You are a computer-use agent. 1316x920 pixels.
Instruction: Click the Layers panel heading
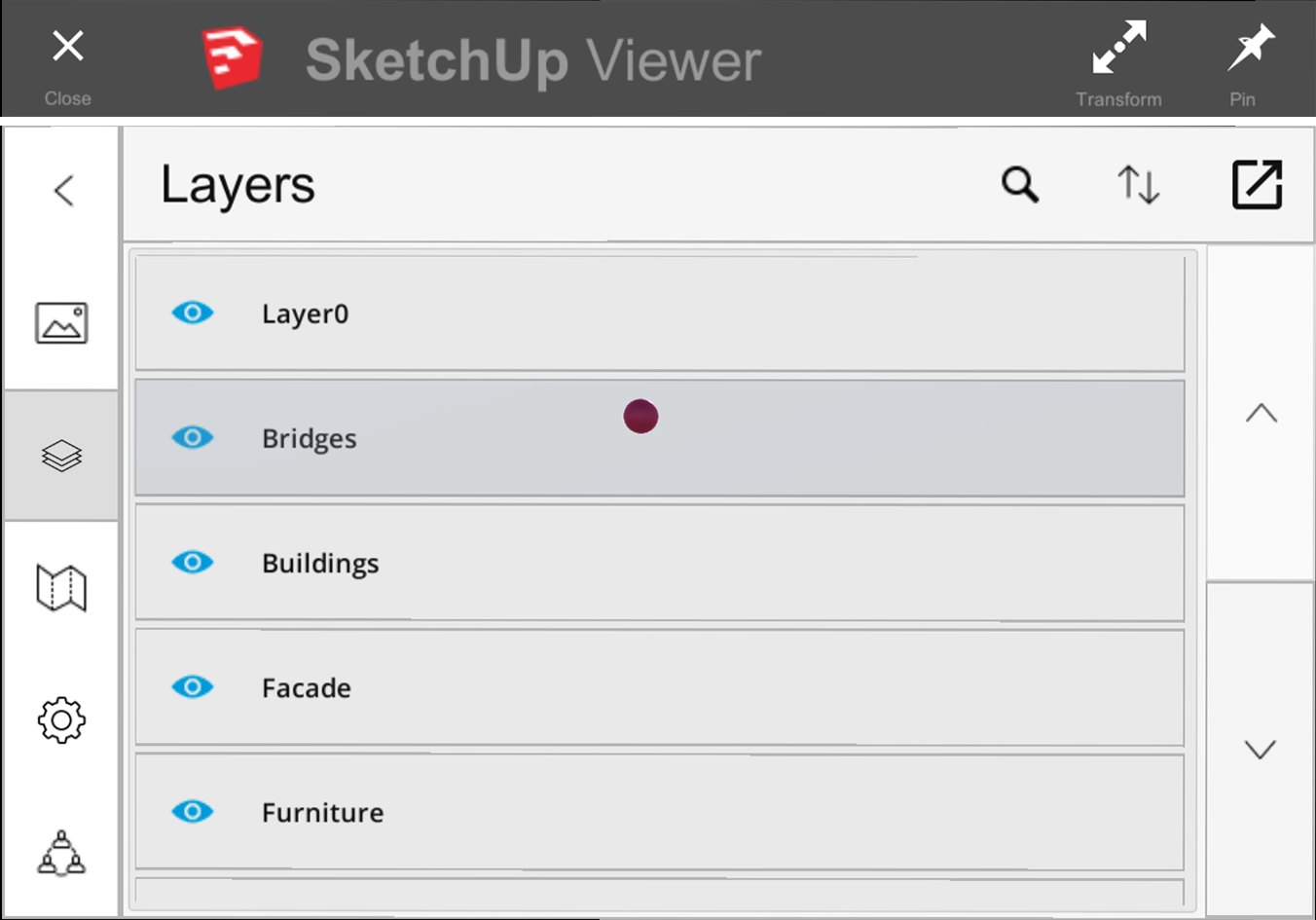pos(238,185)
